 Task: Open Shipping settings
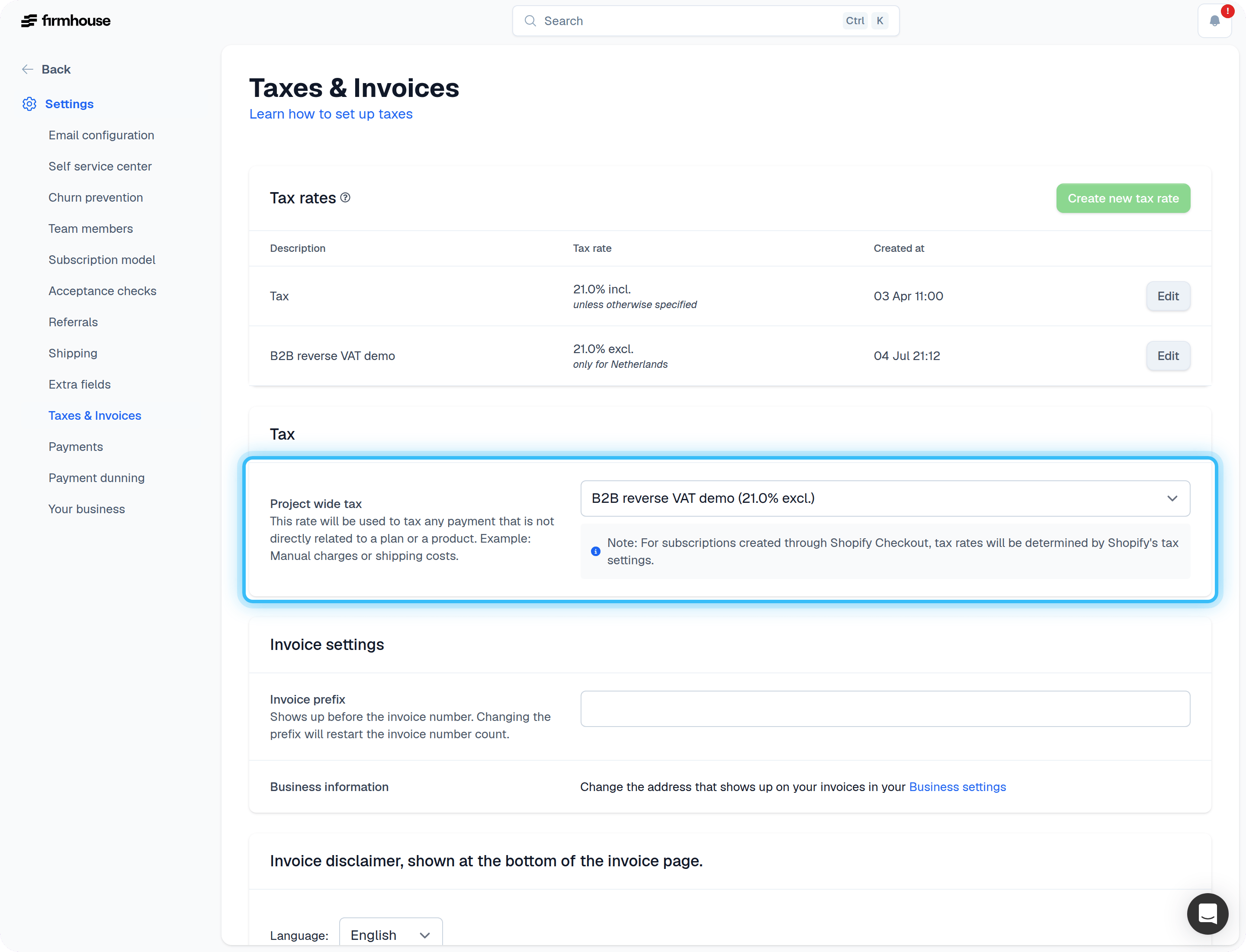(x=73, y=353)
